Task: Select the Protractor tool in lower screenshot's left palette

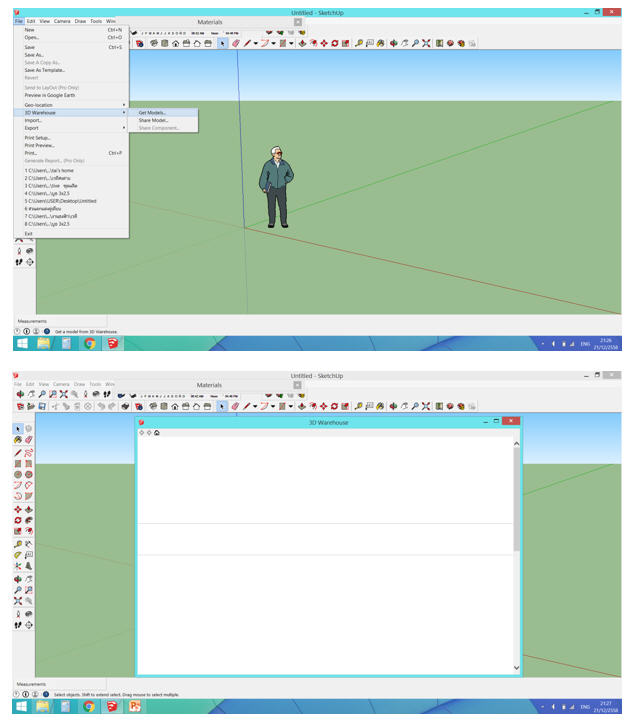Action: point(18,555)
